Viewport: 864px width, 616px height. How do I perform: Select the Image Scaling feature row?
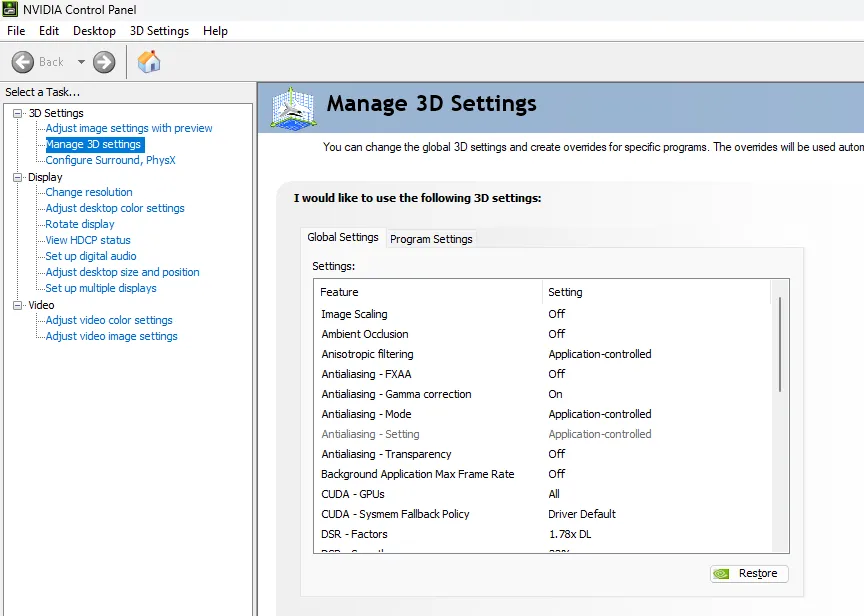tap(354, 314)
